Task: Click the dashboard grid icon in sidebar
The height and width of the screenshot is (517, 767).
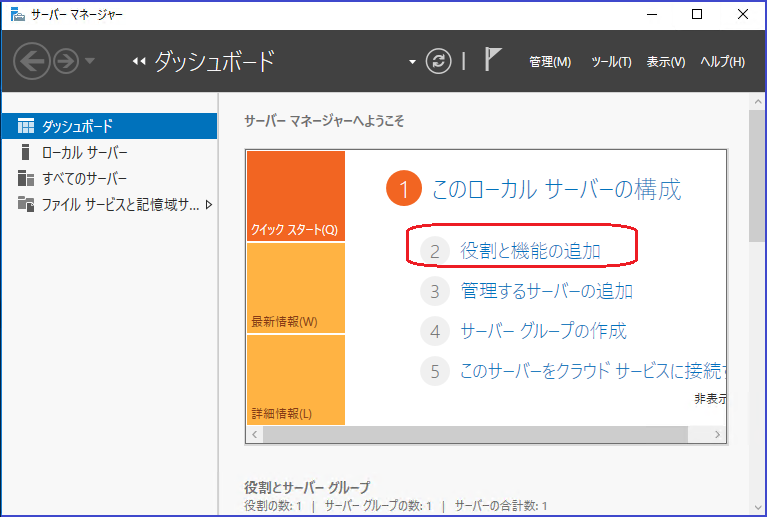Action: tap(26, 126)
